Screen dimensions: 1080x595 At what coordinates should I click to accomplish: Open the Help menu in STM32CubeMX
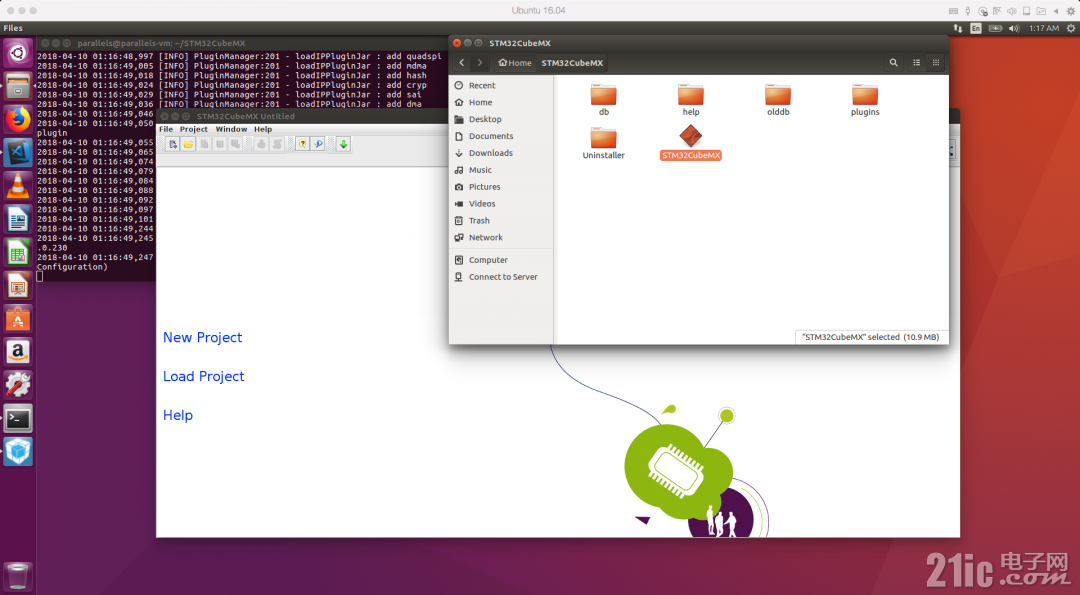point(263,129)
